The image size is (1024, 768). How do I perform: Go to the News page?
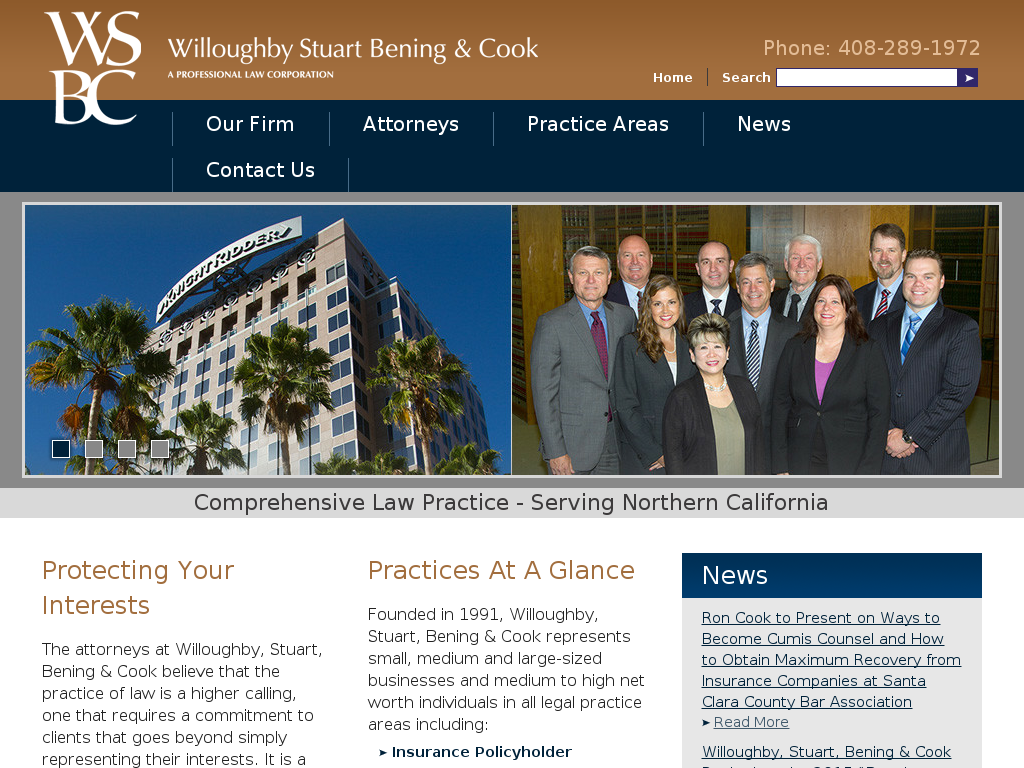pos(764,124)
